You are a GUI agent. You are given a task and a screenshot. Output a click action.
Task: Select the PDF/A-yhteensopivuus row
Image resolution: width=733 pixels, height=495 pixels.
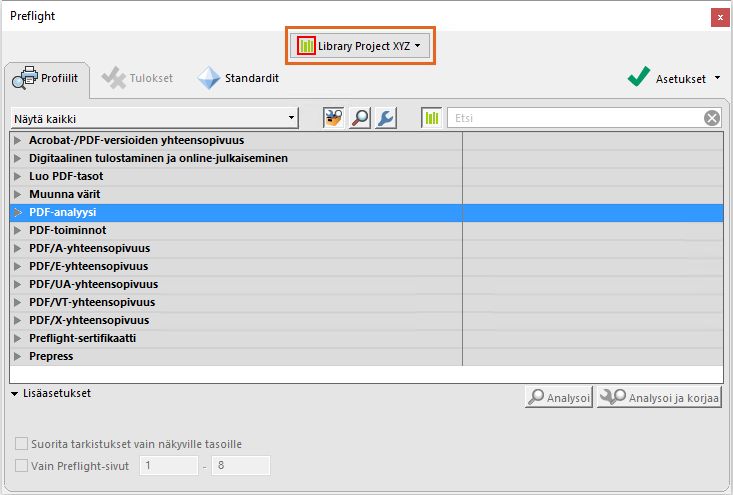(x=366, y=248)
